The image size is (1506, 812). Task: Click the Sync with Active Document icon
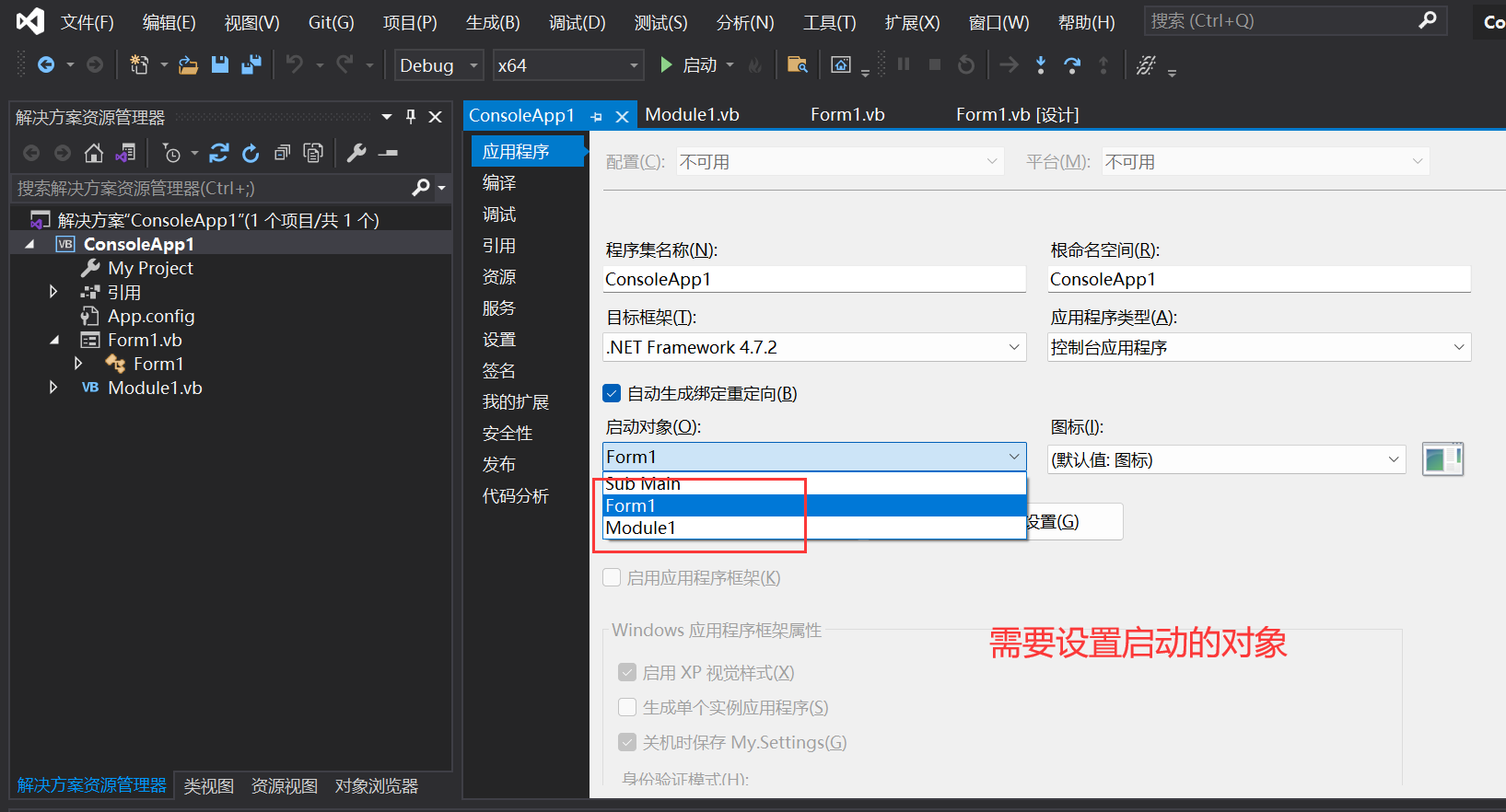[219, 153]
